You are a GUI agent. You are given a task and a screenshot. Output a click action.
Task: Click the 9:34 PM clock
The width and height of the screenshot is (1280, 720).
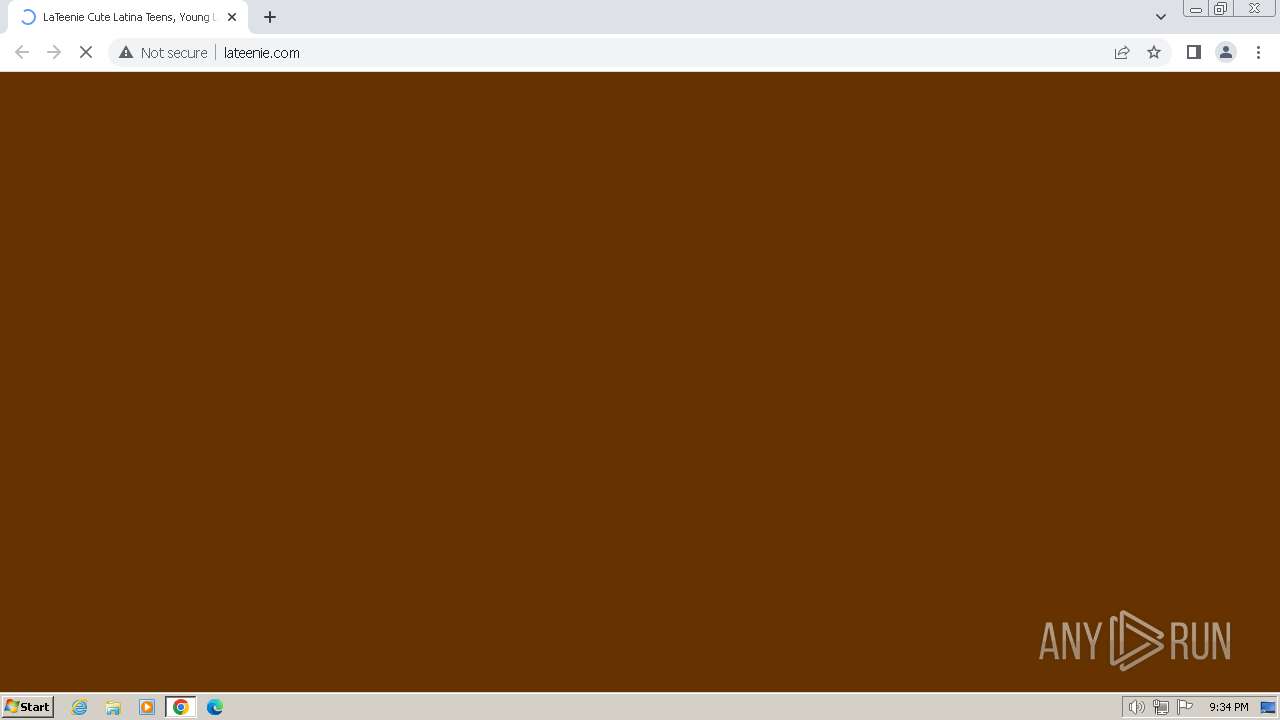click(x=1228, y=707)
